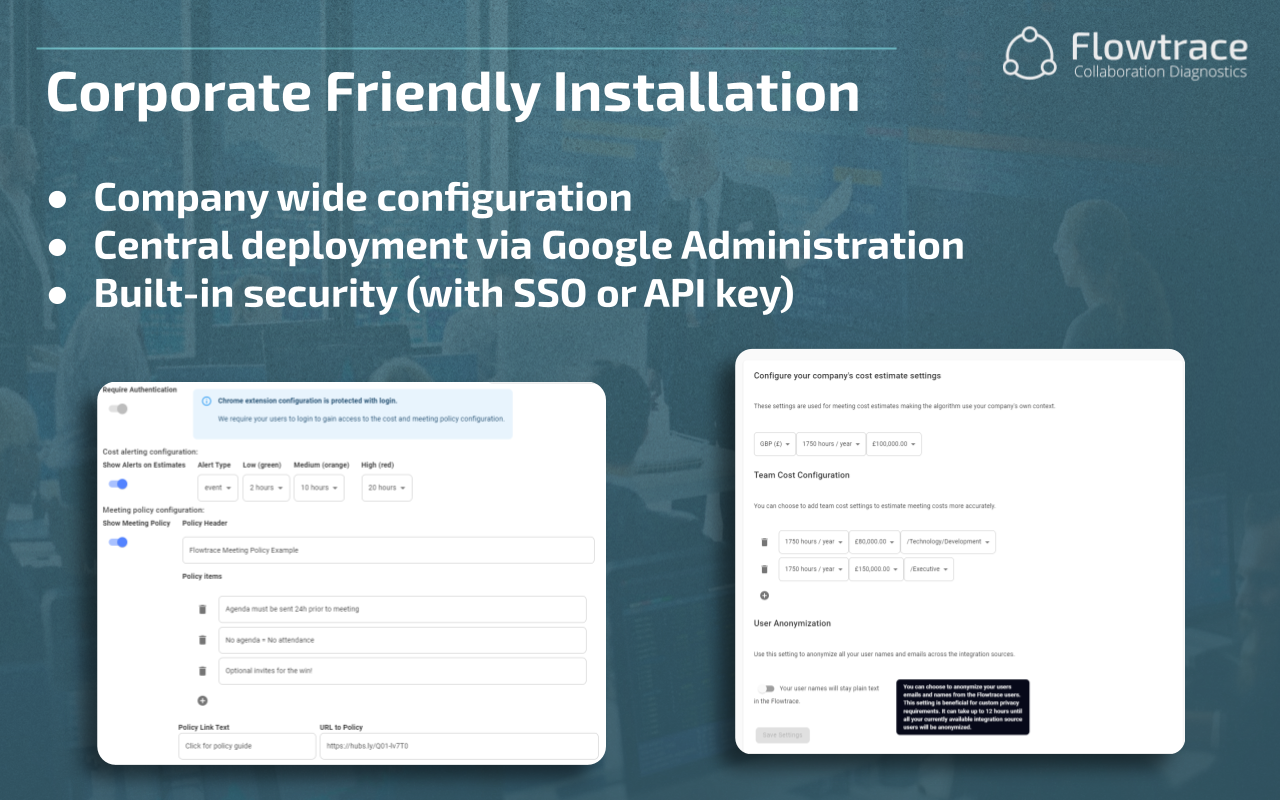Toggle the Require Authentication switch
The height and width of the screenshot is (800, 1280).
click(x=118, y=408)
